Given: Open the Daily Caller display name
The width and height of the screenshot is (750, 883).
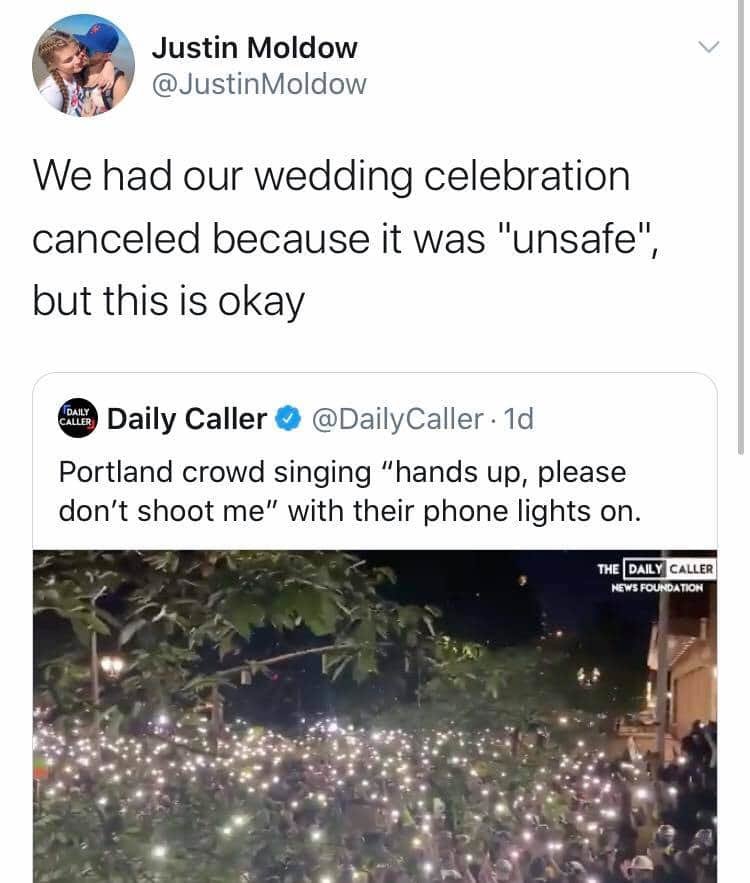Looking at the screenshot, I should pyautogui.click(x=186, y=419).
